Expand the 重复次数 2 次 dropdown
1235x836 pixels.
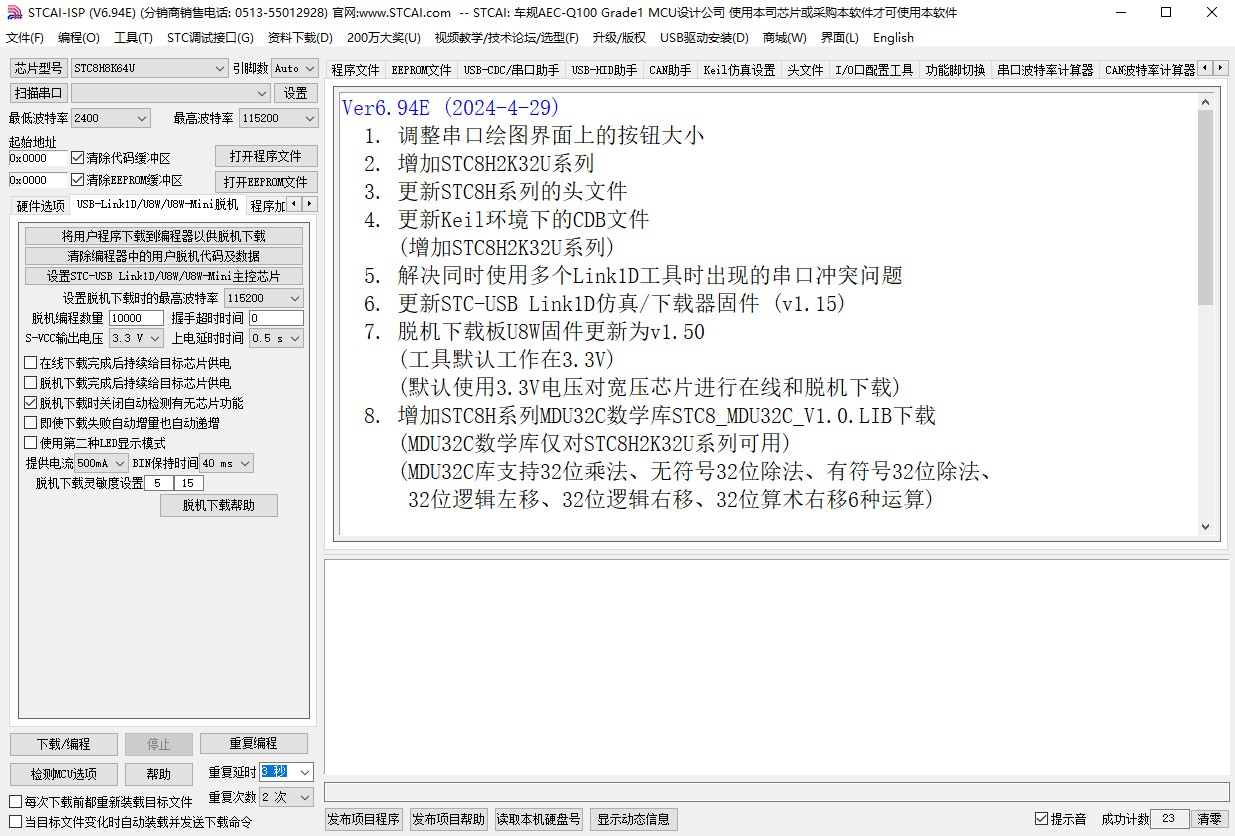305,797
